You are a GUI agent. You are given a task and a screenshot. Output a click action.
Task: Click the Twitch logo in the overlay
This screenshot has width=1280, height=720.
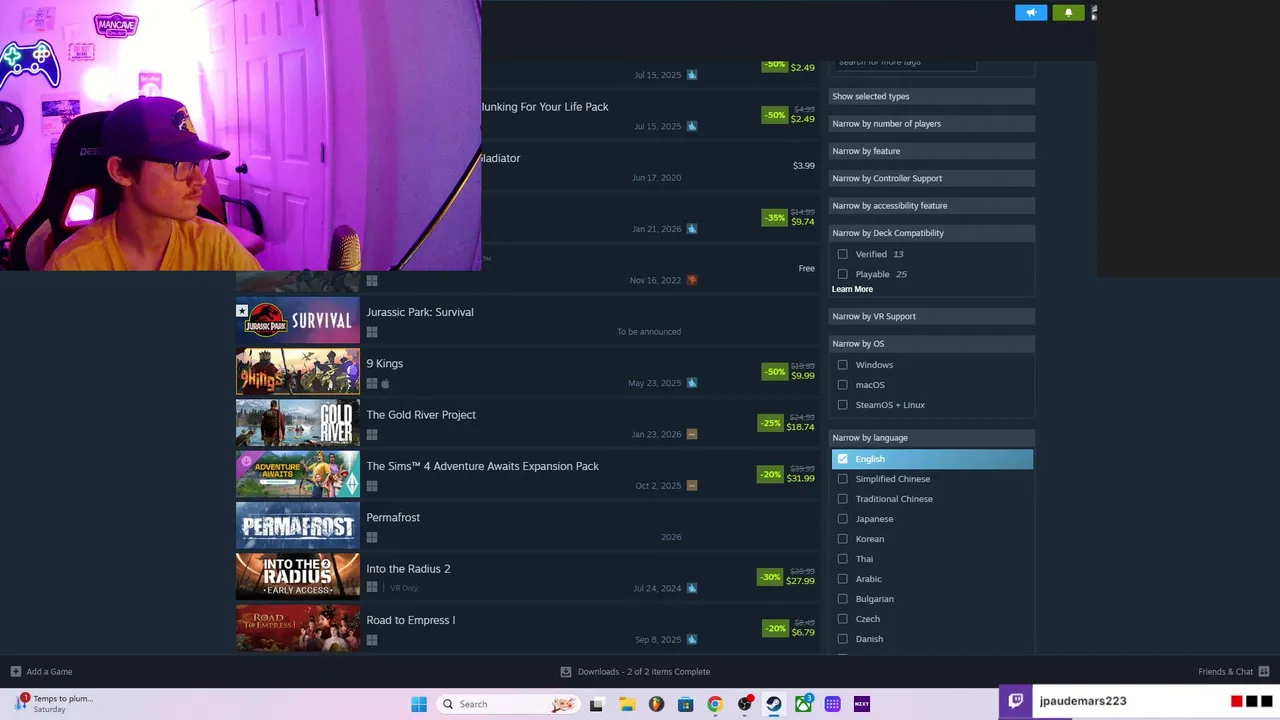(x=1016, y=701)
